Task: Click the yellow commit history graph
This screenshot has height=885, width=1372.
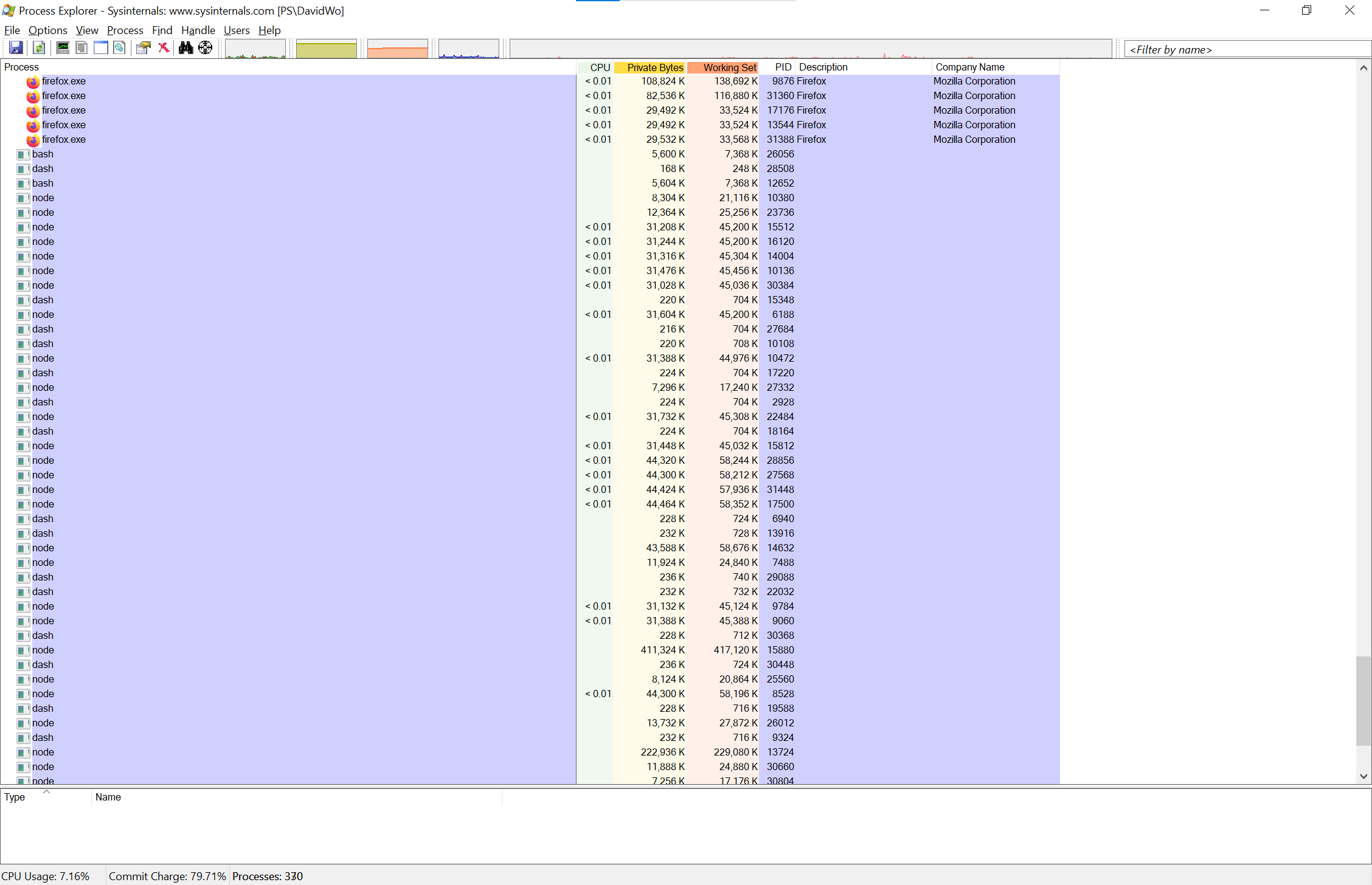Action: (327, 49)
